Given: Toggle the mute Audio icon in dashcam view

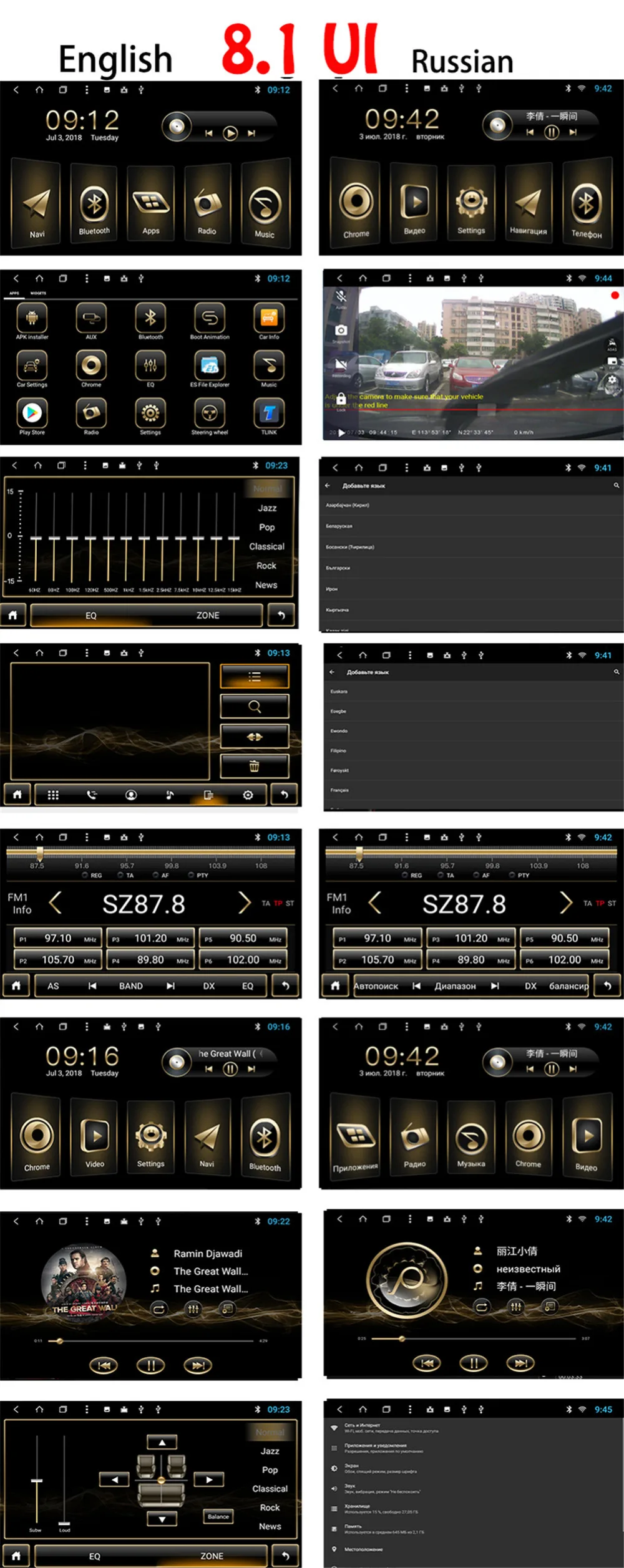Looking at the screenshot, I should 341,296.
